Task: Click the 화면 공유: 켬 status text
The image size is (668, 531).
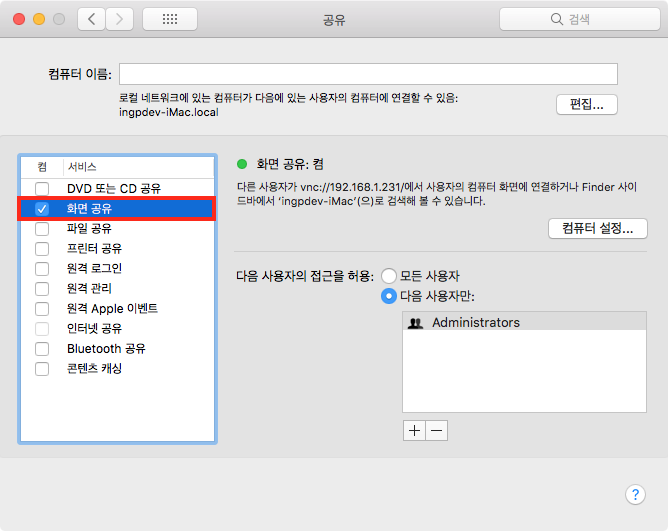Action: click(290, 164)
